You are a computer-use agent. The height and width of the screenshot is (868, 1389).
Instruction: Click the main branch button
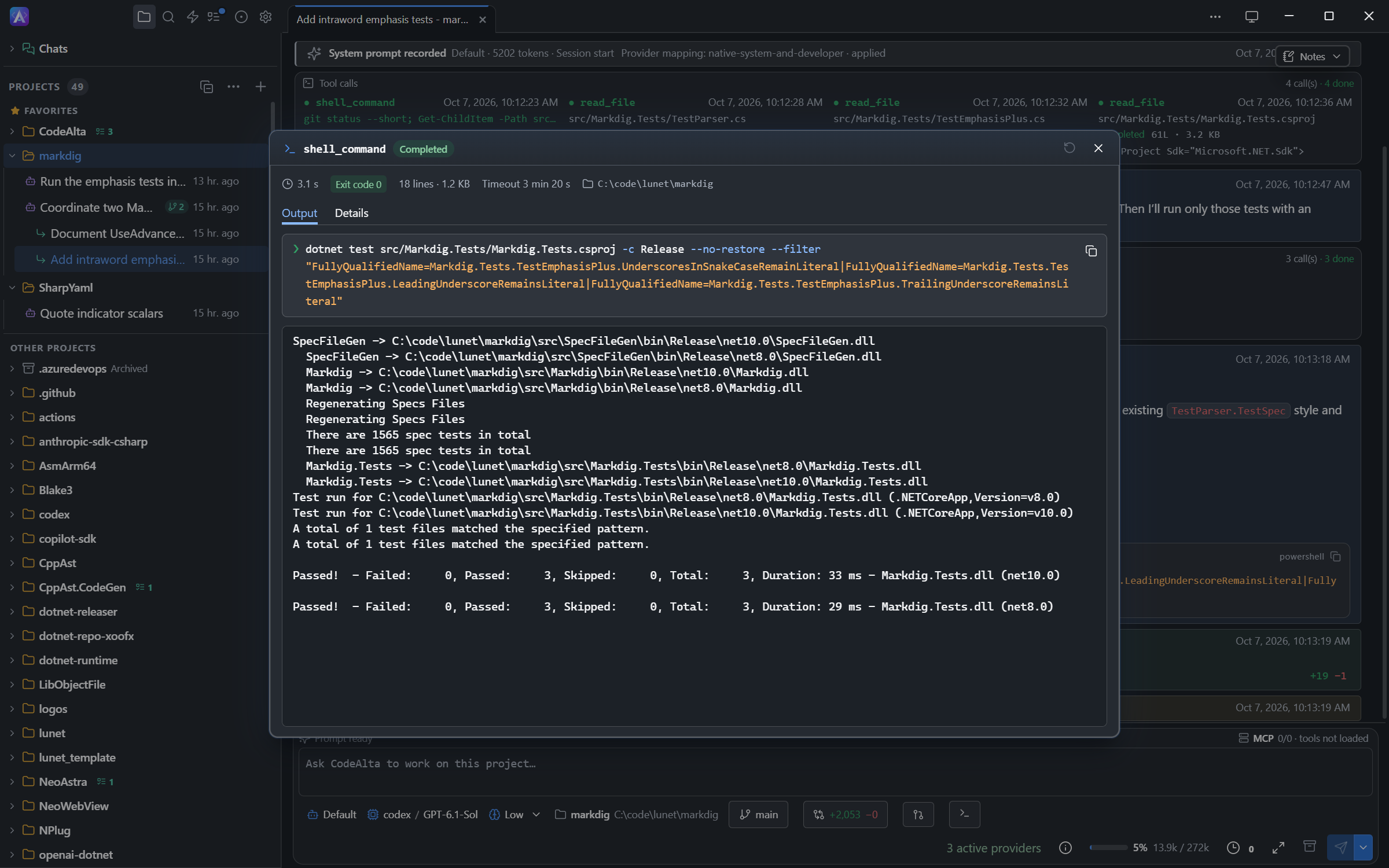click(758, 814)
